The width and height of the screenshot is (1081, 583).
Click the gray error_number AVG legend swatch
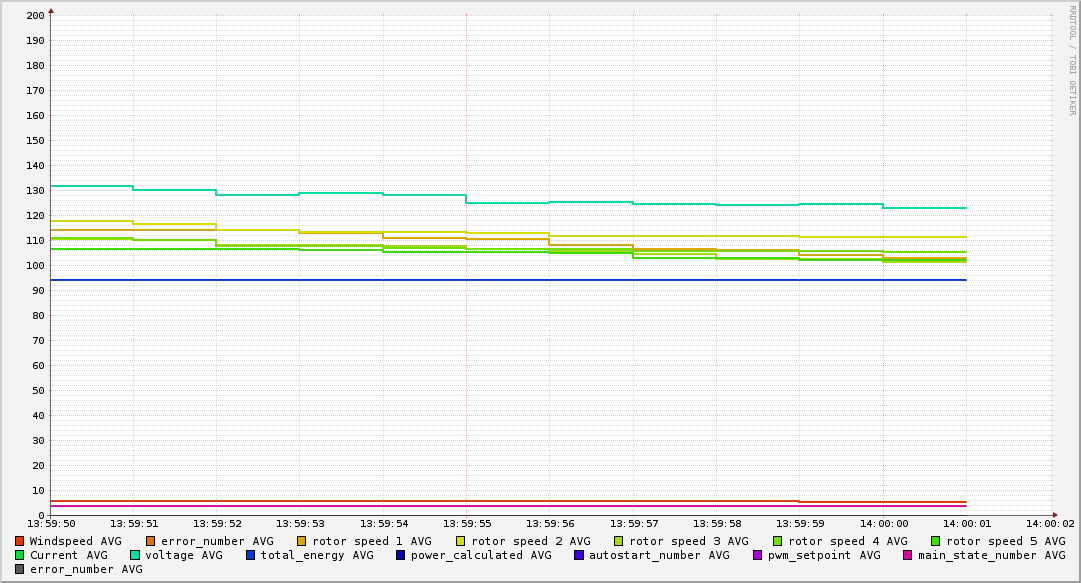click(x=20, y=569)
